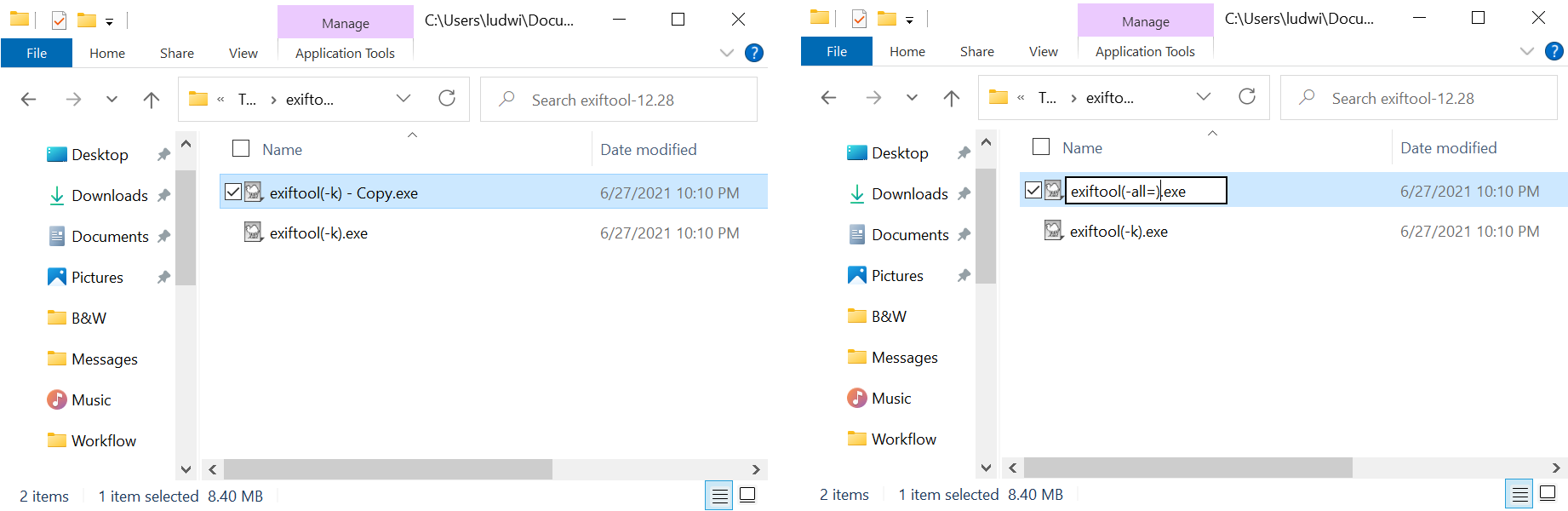
Task: Expand the ribbon using the left window's chevron
Action: (726, 53)
